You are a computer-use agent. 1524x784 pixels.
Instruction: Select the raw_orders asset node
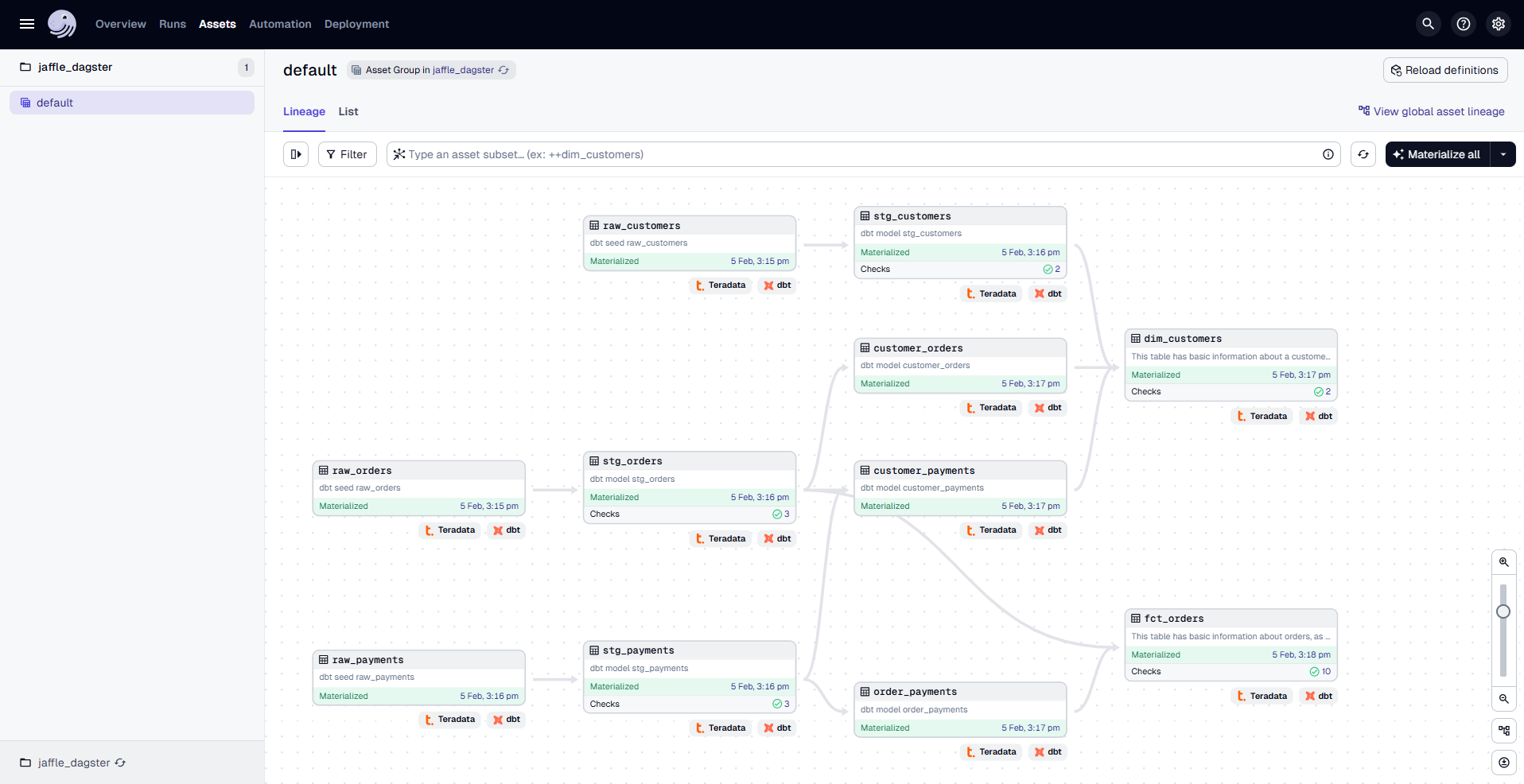click(419, 488)
